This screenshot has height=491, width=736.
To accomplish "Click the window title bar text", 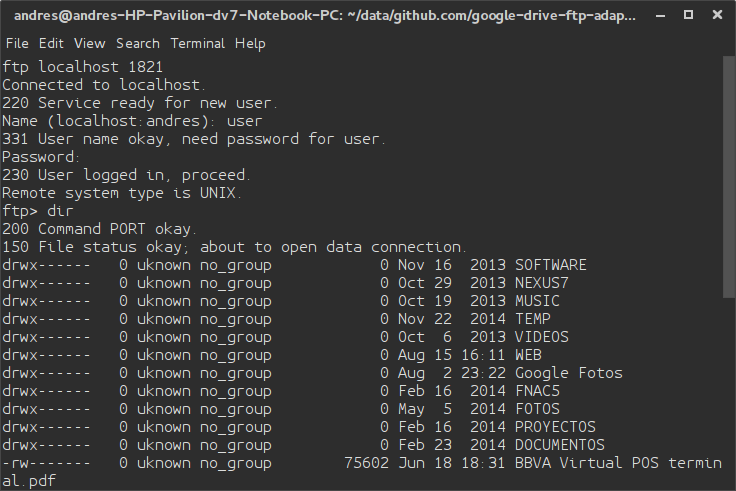I will click(x=325, y=15).
